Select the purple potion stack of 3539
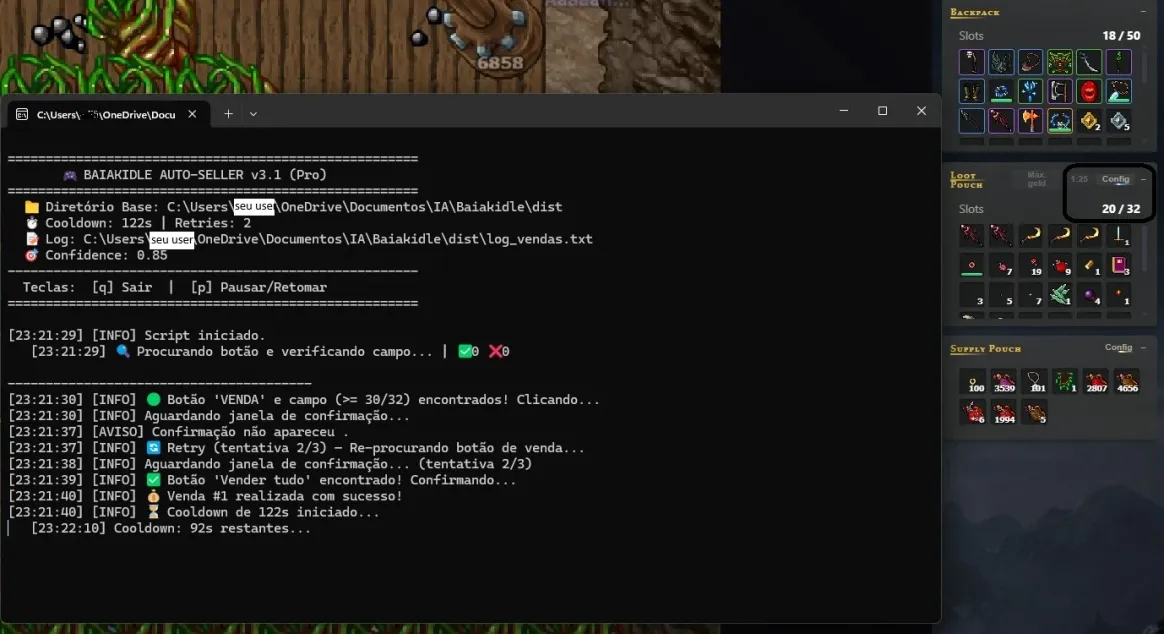 [1004, 382]
